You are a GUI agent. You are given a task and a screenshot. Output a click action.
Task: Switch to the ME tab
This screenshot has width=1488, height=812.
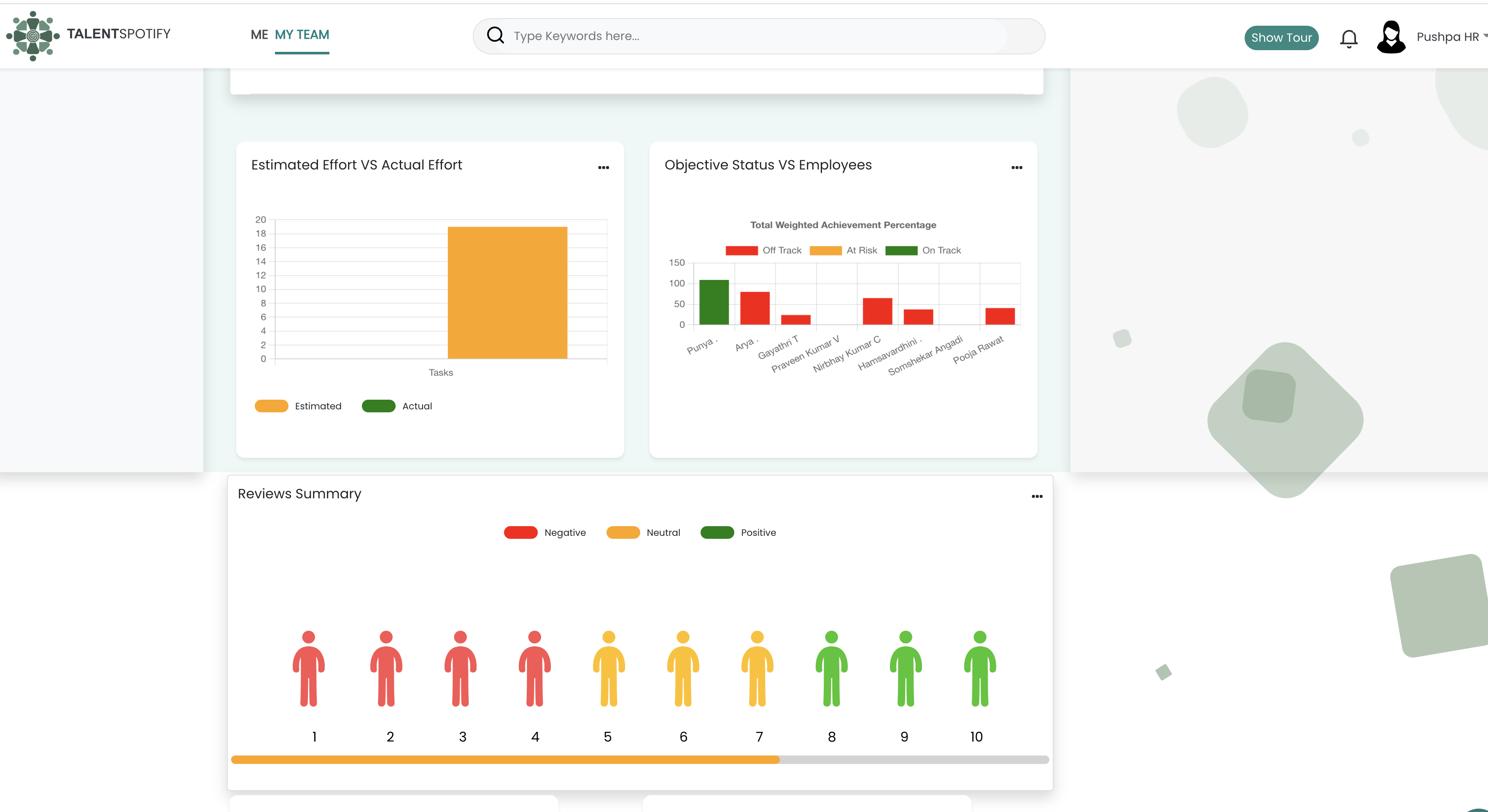[x=259, y=35]
